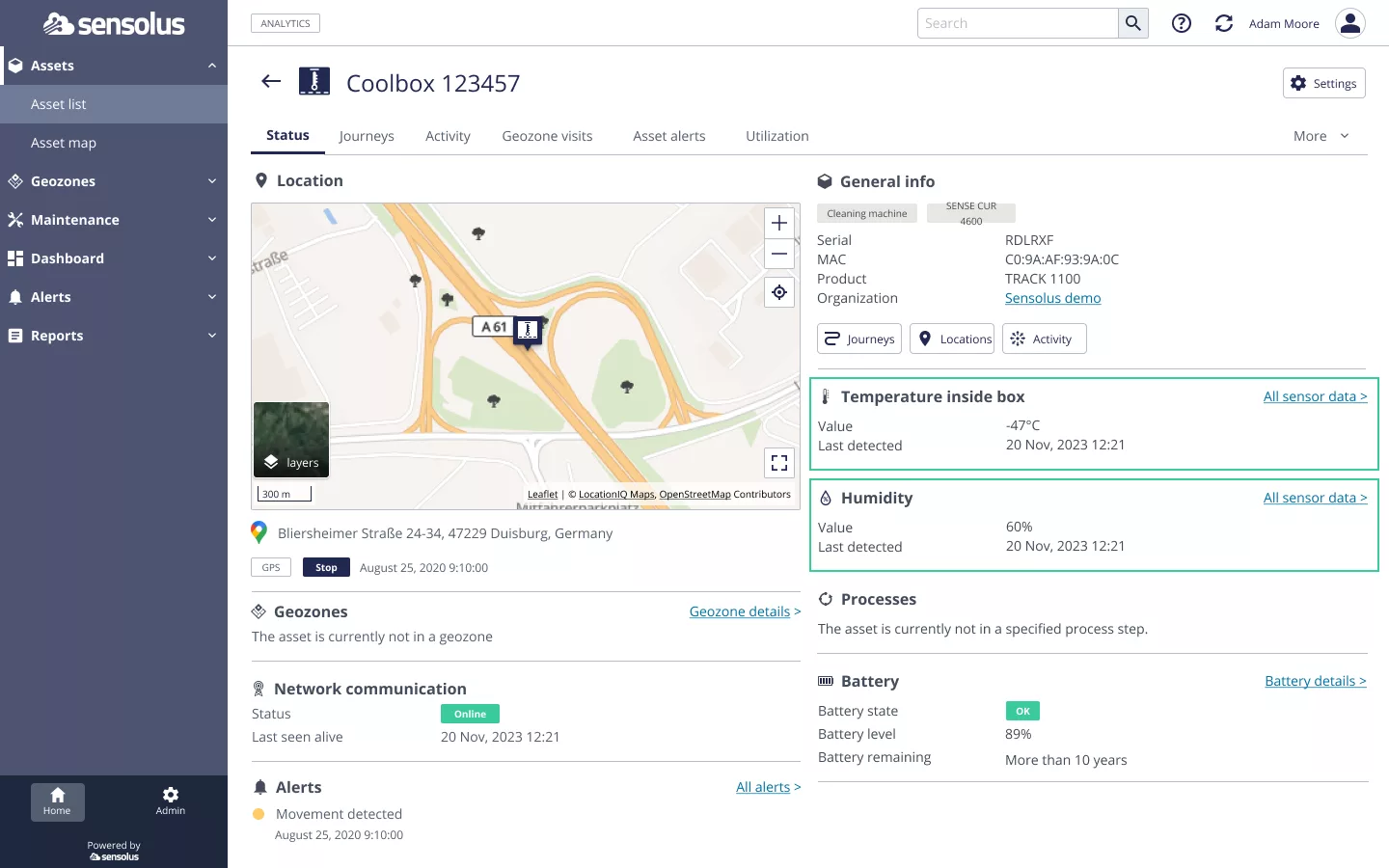Center map on asset with locate icon

779,292
